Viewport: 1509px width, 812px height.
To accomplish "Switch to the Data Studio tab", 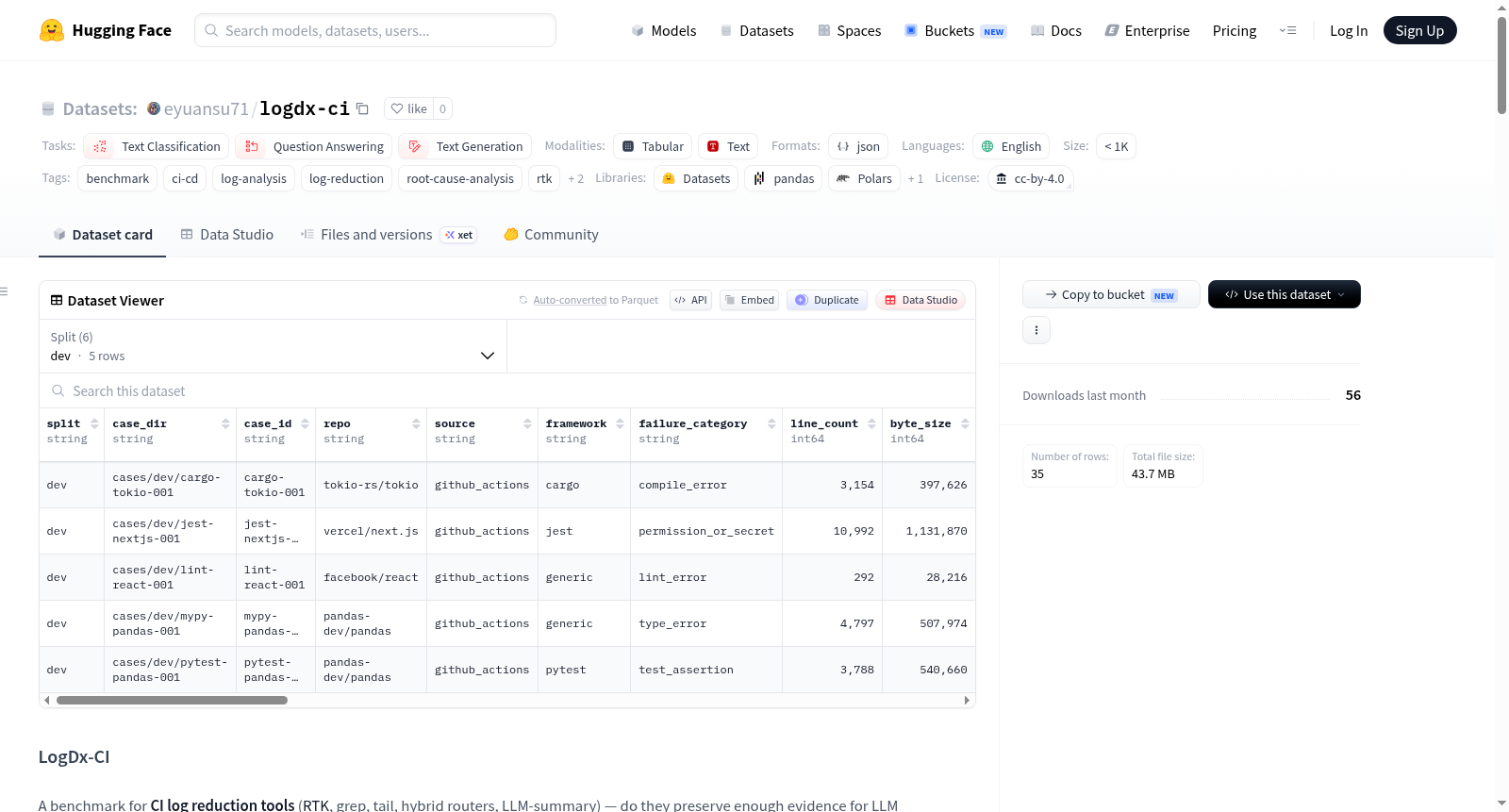I will tap(227, 235).
